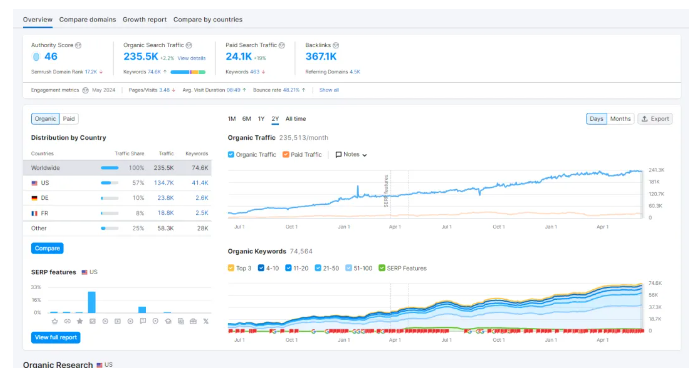The height and width of the screenshot is (373, 689).
Task: Open the Growth report tab
Action: [145, 19]
